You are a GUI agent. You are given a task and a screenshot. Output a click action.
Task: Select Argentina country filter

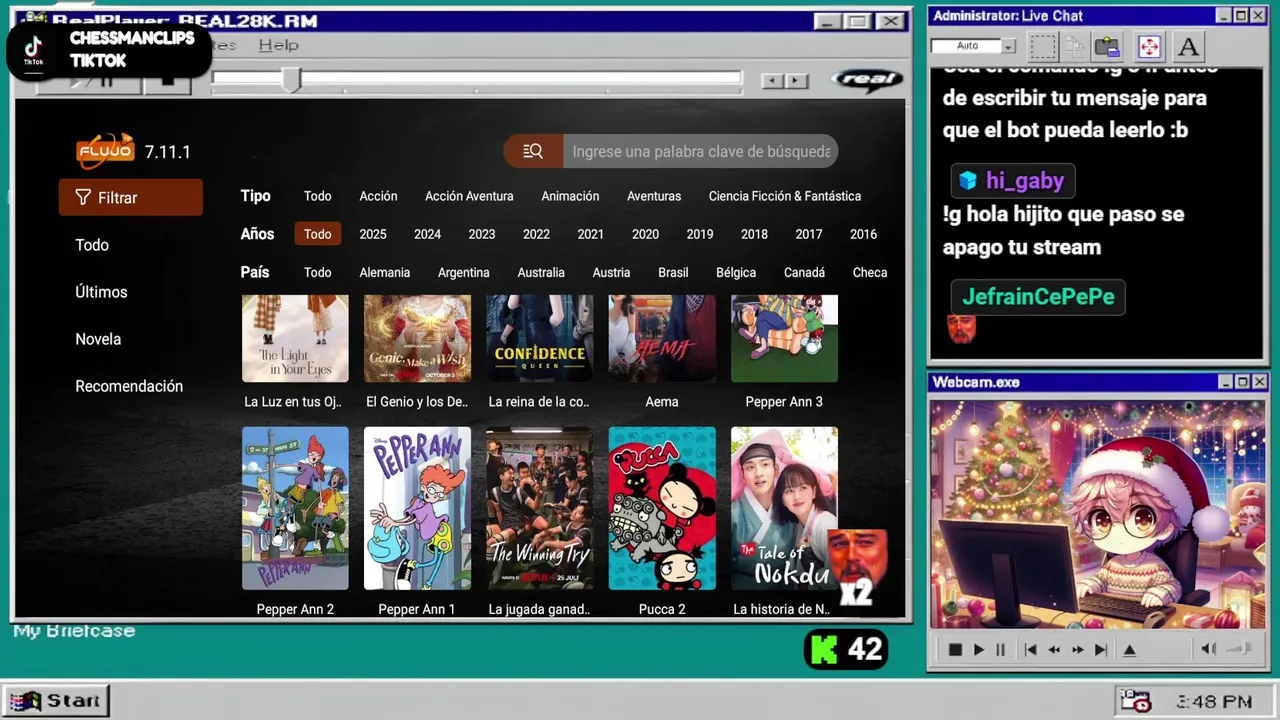464,272
